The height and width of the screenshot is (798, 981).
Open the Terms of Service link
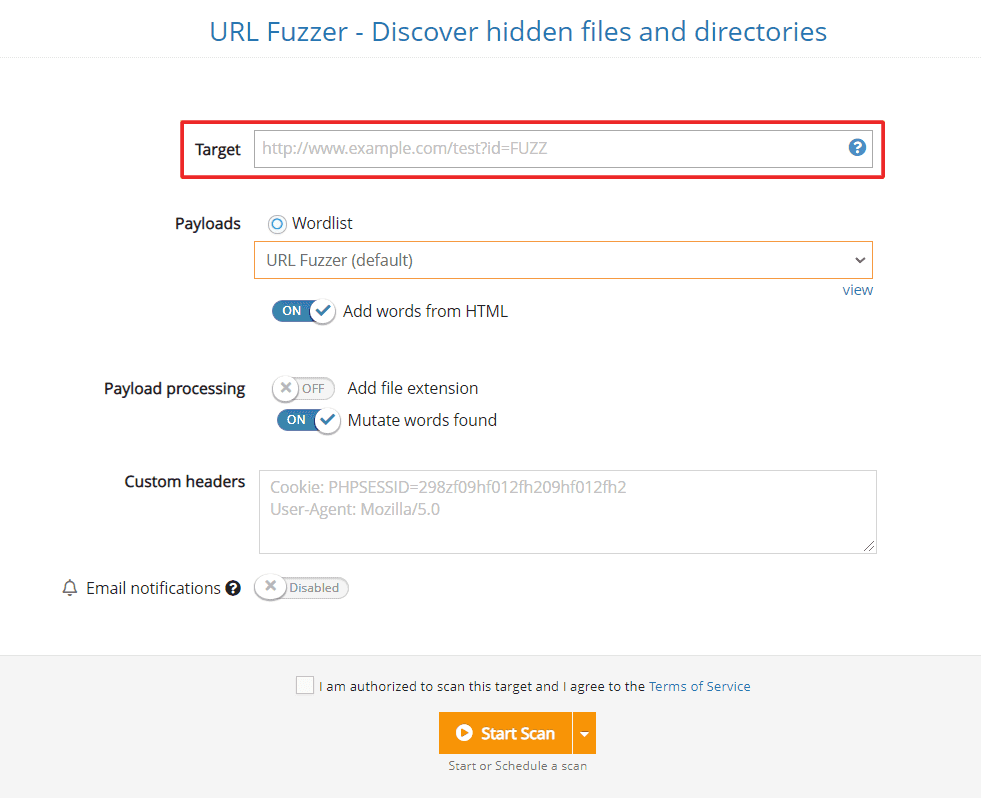point(699,686)
